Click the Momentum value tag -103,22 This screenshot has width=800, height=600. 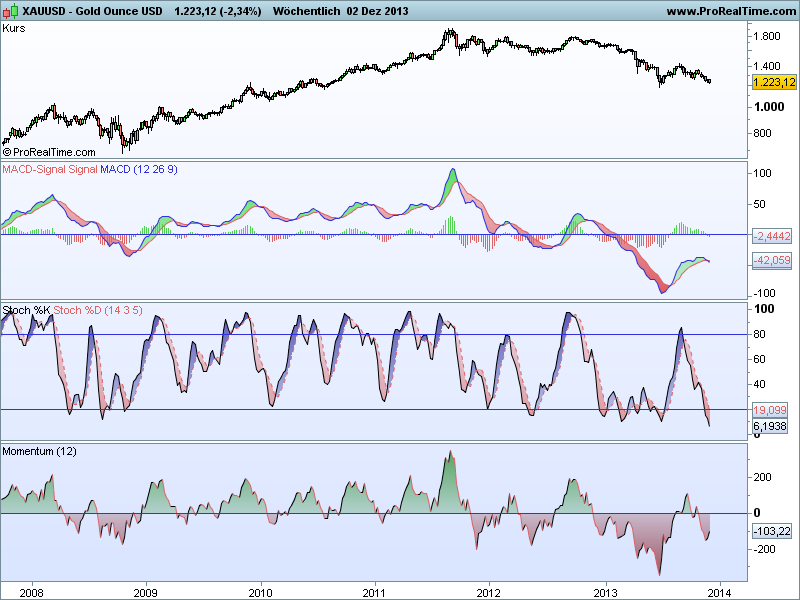[772, 531]
